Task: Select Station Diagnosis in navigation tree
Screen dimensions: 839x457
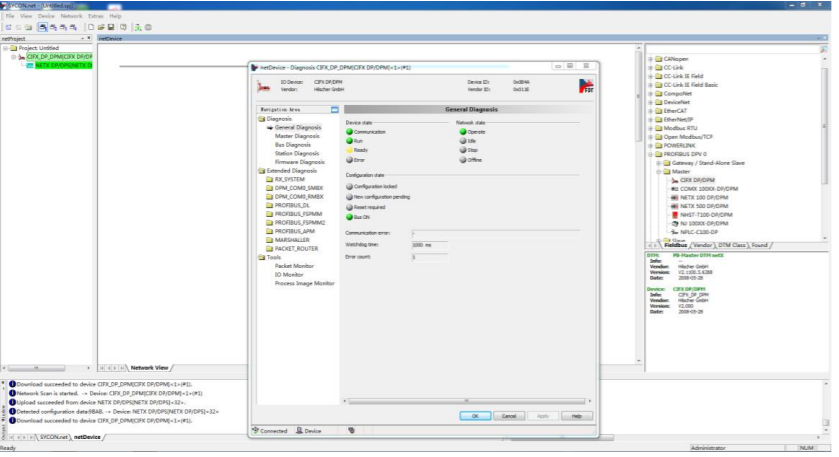Action: pyautogui.click(x=297, y=154)
